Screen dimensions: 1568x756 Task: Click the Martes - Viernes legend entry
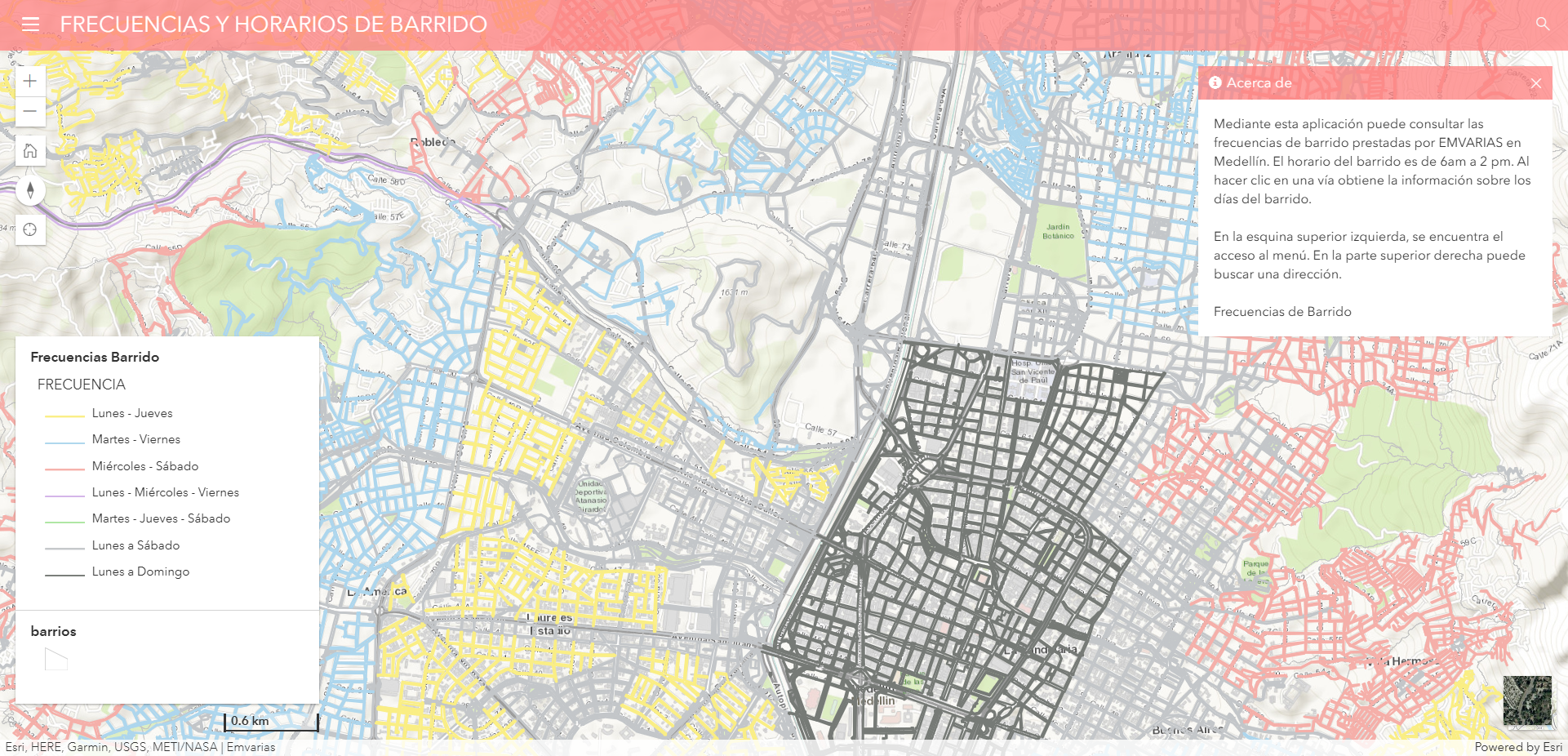[135, 439]
